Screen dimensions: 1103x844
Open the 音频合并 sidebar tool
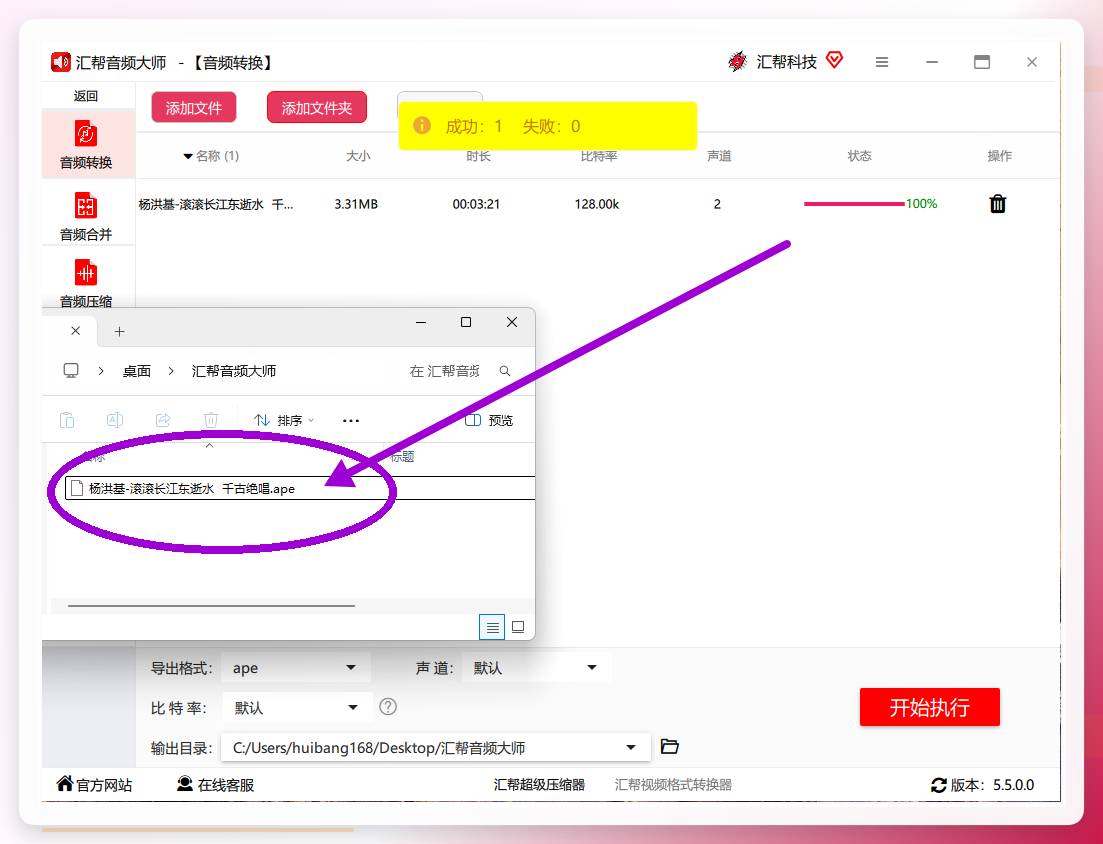tap(86, 216)
